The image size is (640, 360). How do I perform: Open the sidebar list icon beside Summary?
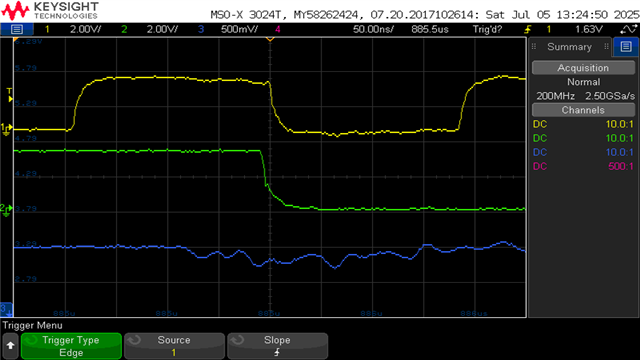[626, 47]
